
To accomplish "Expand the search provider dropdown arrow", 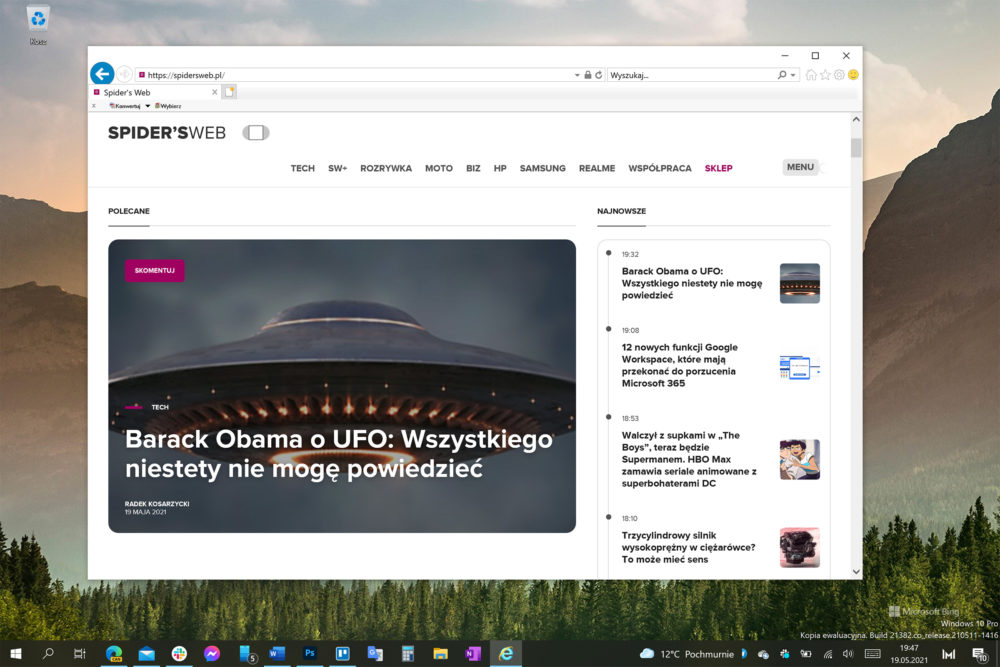I will point(793,75).
